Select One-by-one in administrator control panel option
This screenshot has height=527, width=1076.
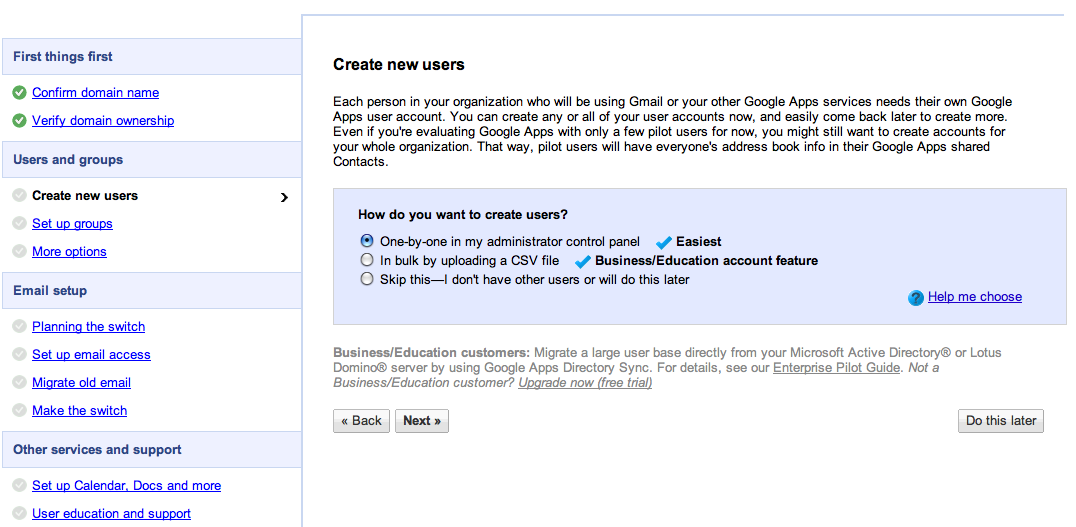pyautogui.click(x=367, y=241)
